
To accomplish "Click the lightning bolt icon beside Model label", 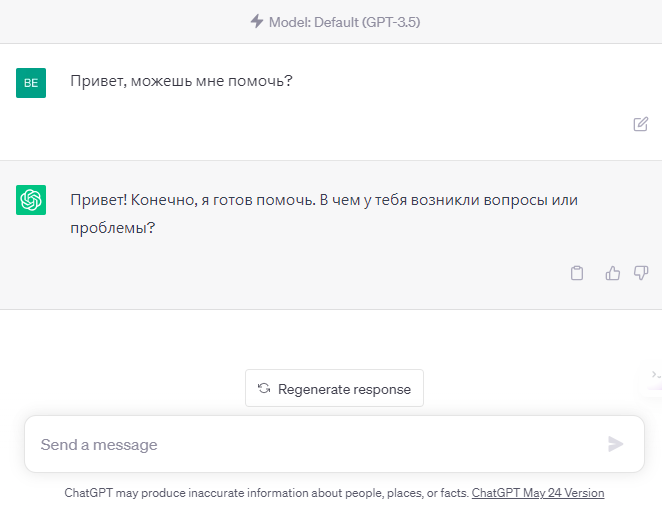I will coord(257,21).
